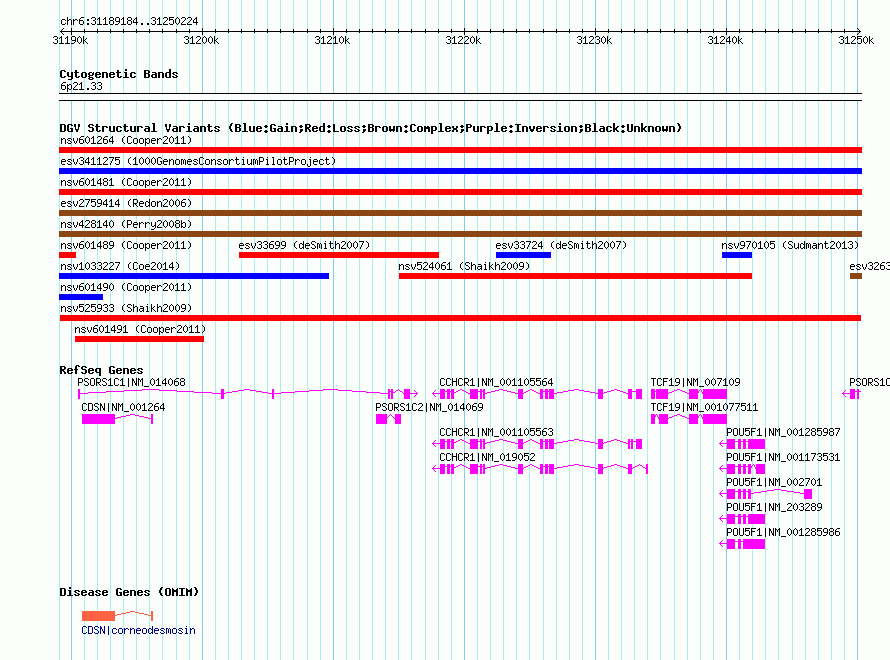Click the Cytogenetic Bands track title
This screenshot has height=660, width=890.
[119, 74]
